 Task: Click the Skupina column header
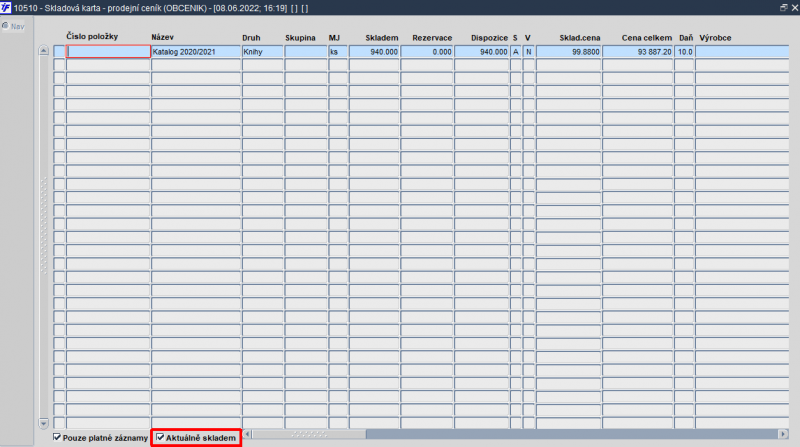(300, 38)
